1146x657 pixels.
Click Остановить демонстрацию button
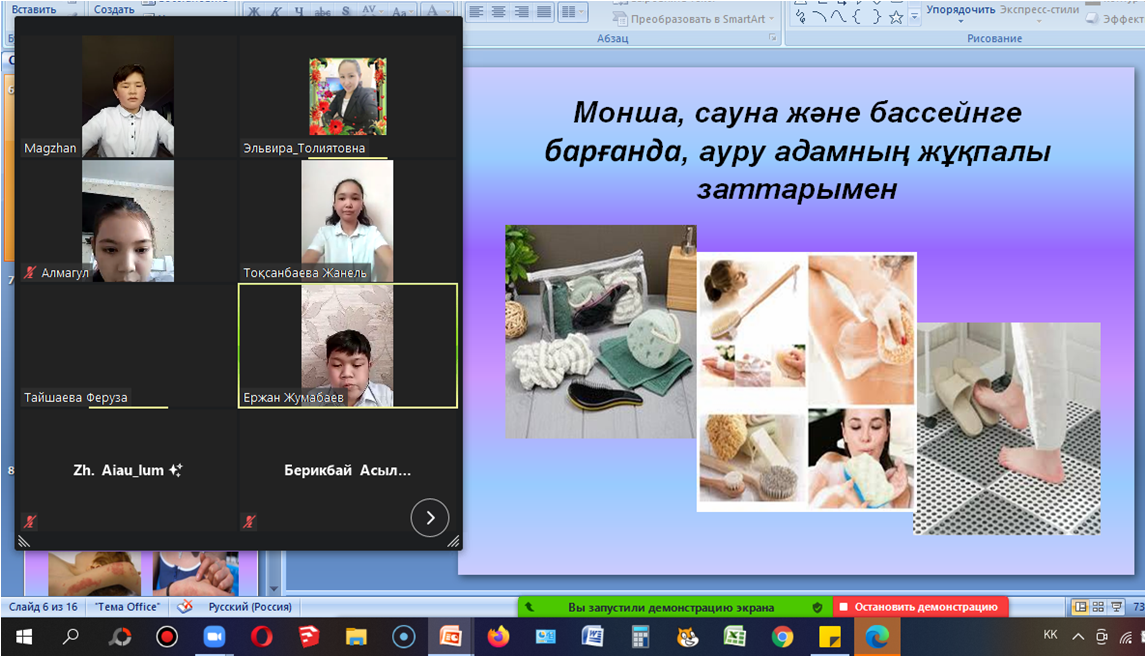pyautogui.click(x=920, y=607)
